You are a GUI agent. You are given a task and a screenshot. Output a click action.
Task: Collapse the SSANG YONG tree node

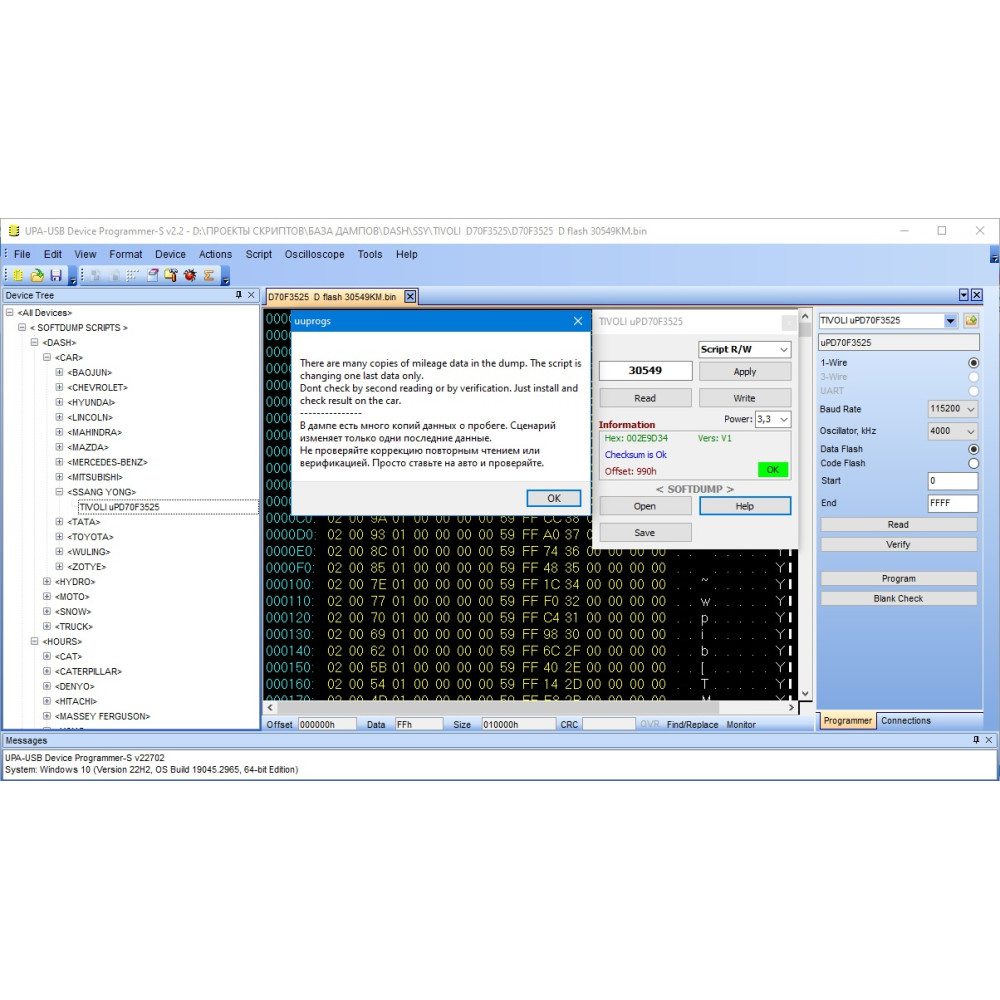click(59, 492)
